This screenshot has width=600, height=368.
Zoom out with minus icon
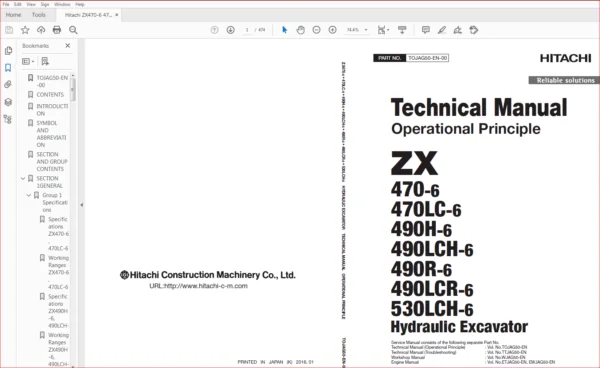(316, 30)
